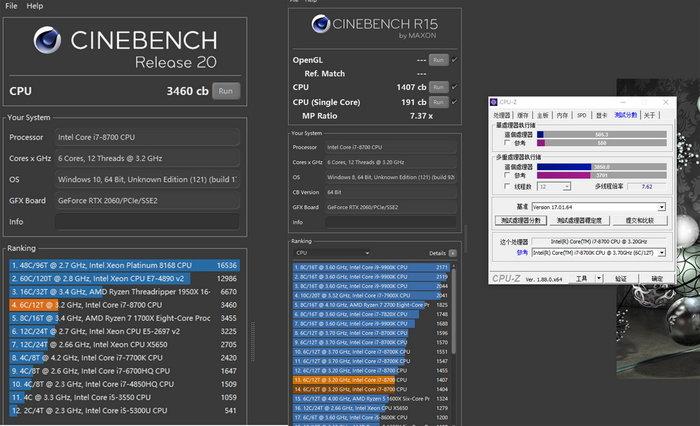The height and width of the screenshot is (426, 700).
Task: Run the OpenGL test in Cinebench R15
Action: pos(438,60)
